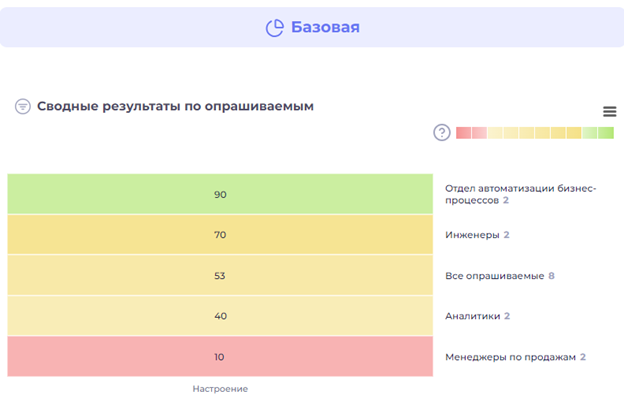Open the hamburger chart menu

(609, 112)
